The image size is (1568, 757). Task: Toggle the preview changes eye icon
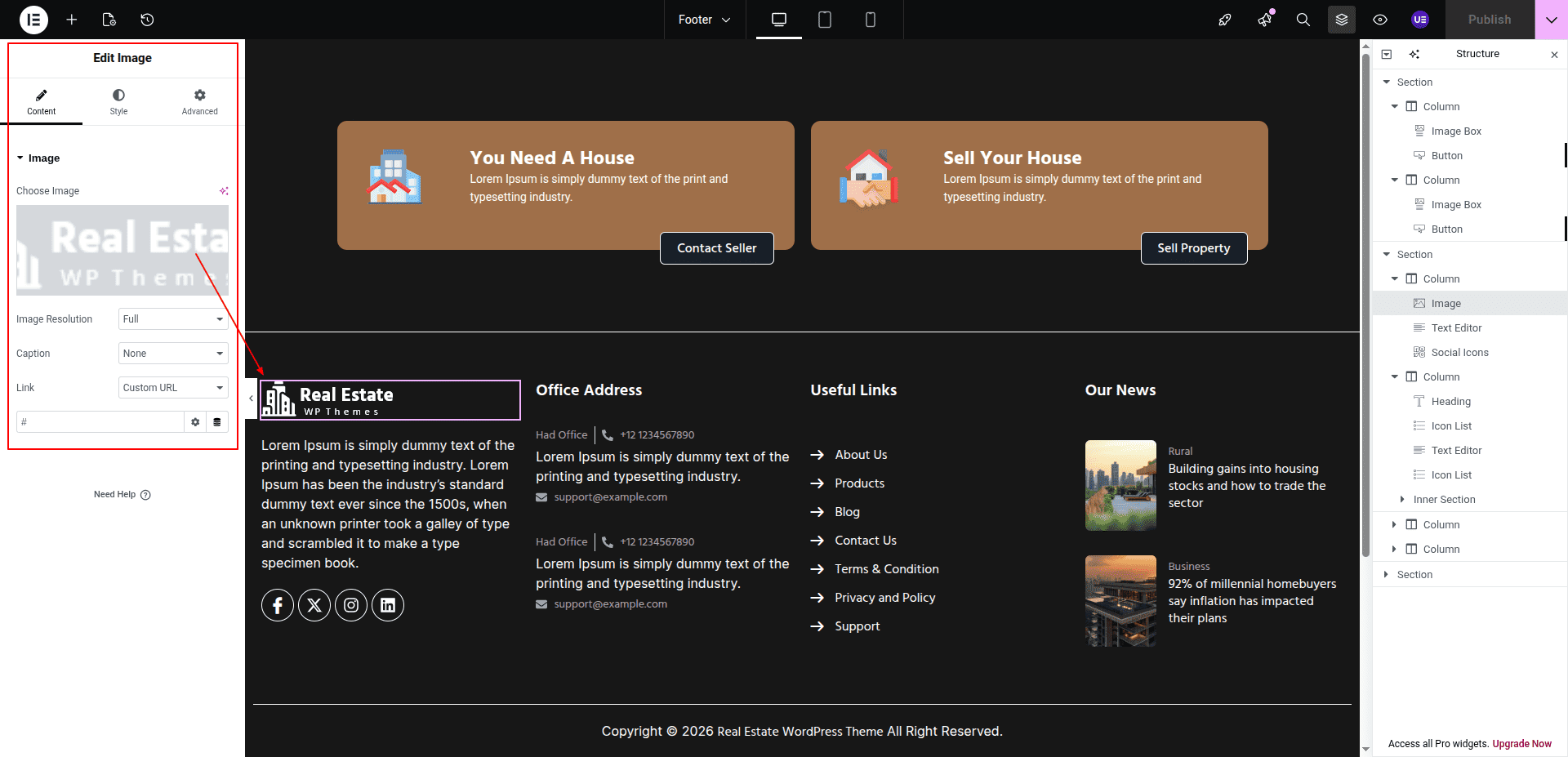tap(1380, 20)
